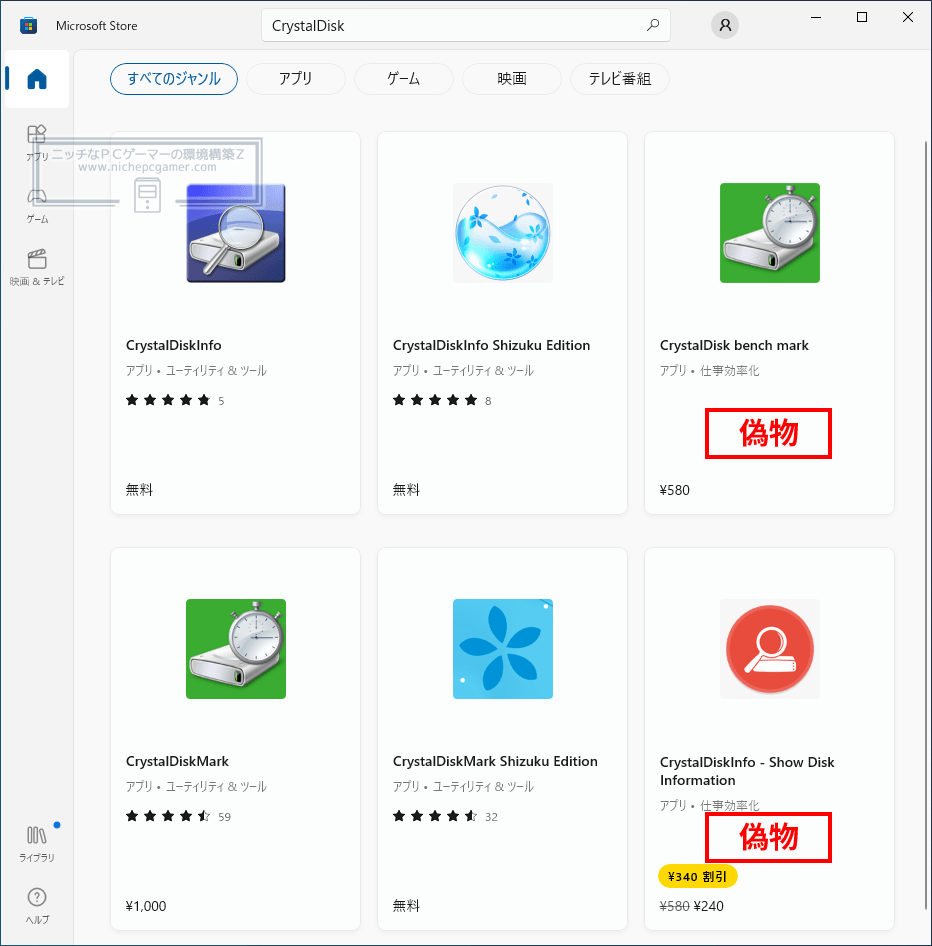
Task: Click the ¥1,000 price of CrystalDiskMark
Action: 146,906
